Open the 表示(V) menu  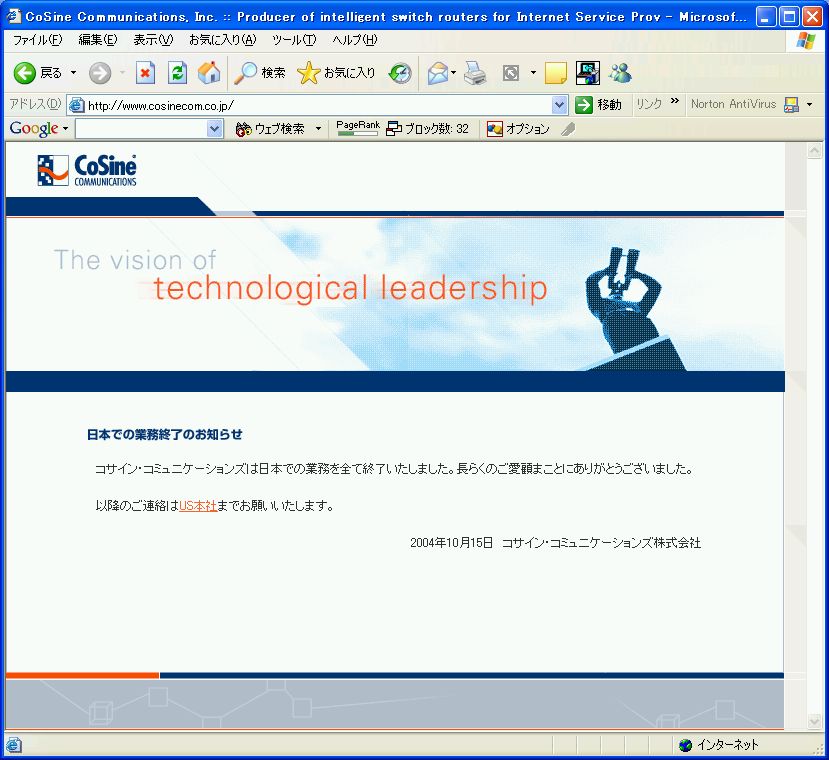tap(153, 40)
